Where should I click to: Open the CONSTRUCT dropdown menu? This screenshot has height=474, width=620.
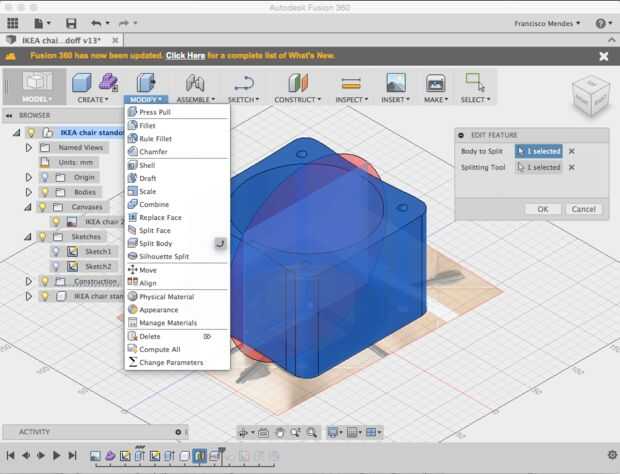(x=298, y=100)
